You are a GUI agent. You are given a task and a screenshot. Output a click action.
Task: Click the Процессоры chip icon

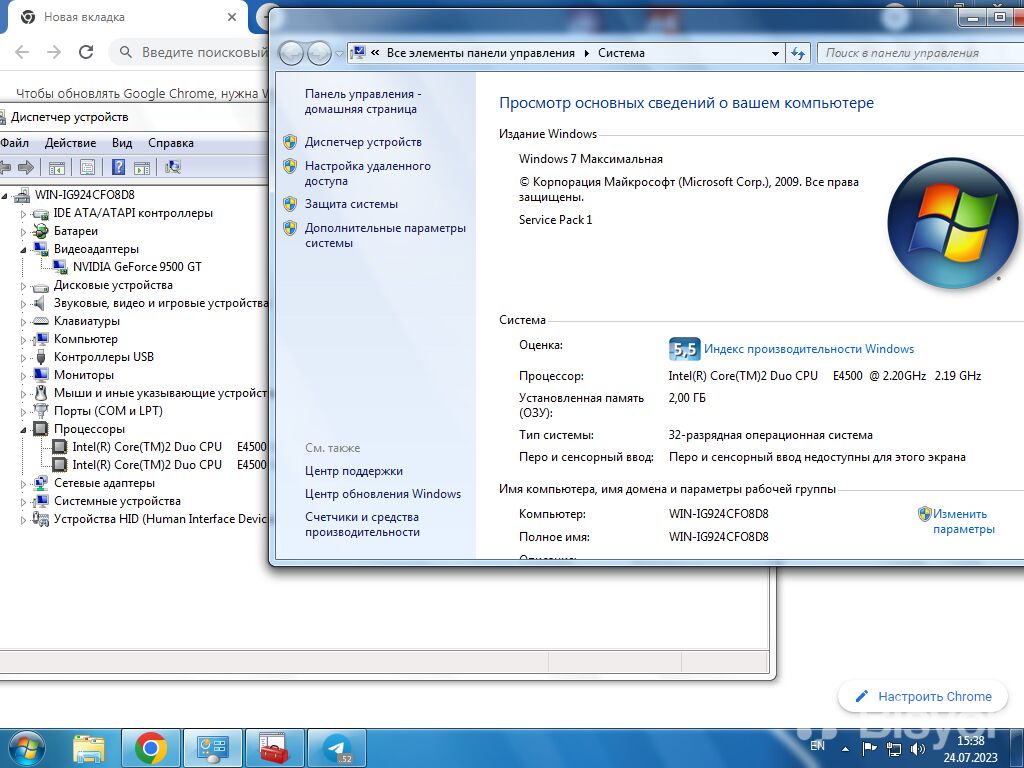click(40, 428)
